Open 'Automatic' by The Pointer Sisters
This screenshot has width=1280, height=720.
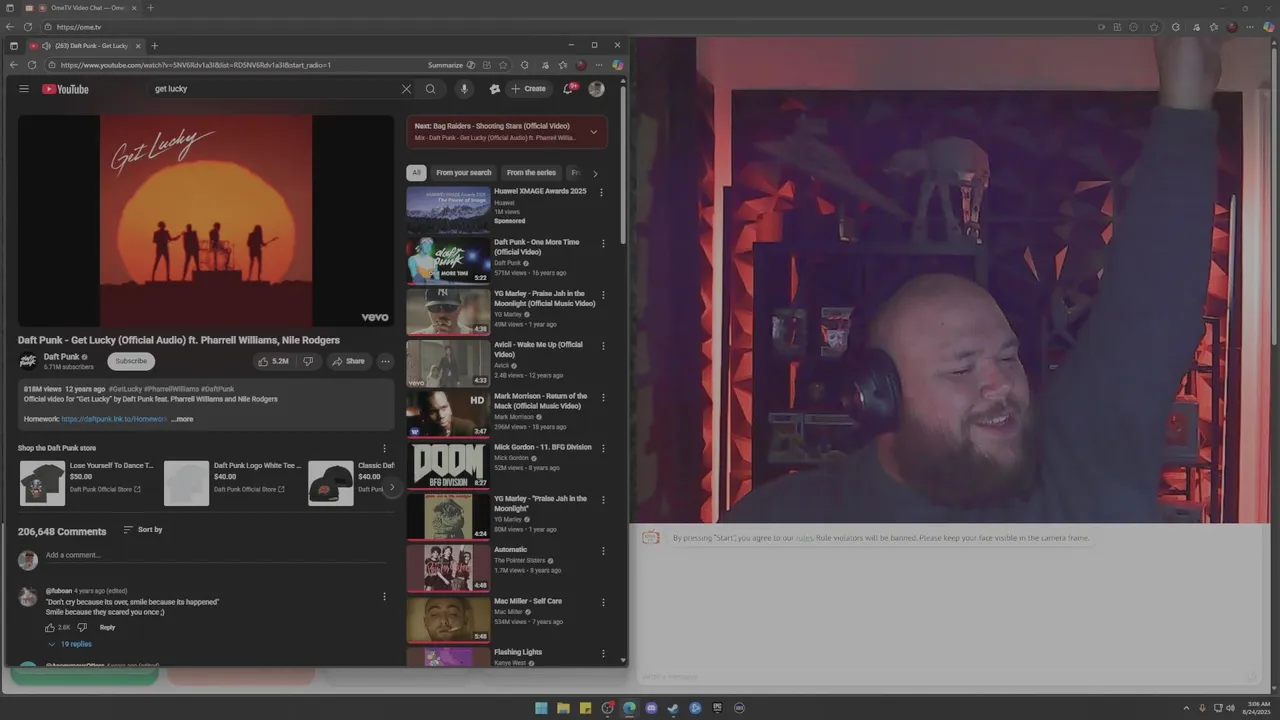pos(510,550)
